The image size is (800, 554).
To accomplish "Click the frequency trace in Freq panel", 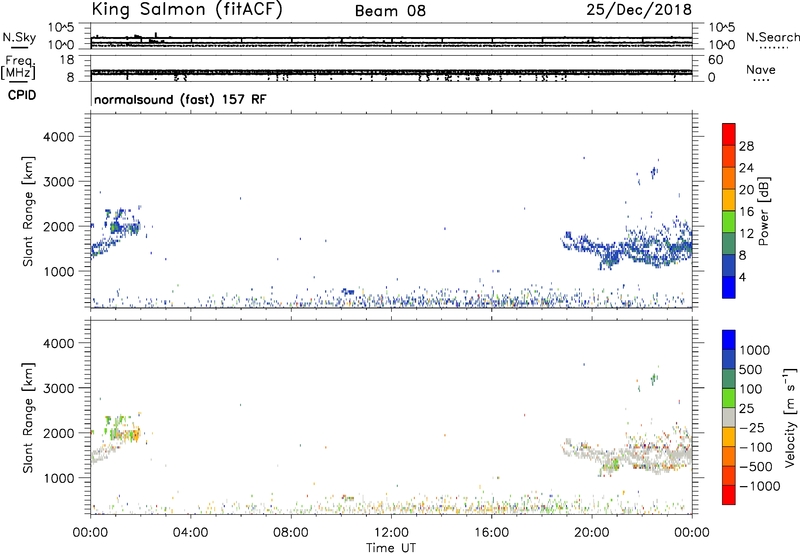I will (x=391, y=72).
